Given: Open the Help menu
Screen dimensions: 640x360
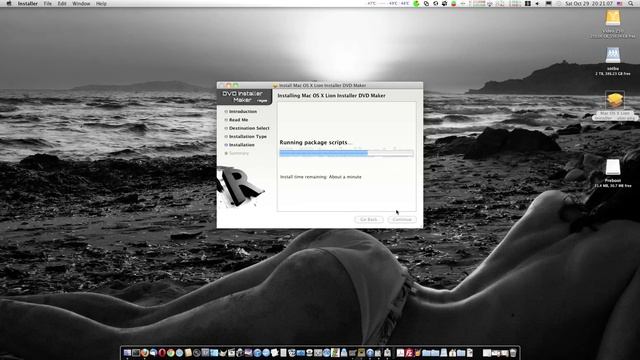Looking at the screenshot, I should 101,3.
